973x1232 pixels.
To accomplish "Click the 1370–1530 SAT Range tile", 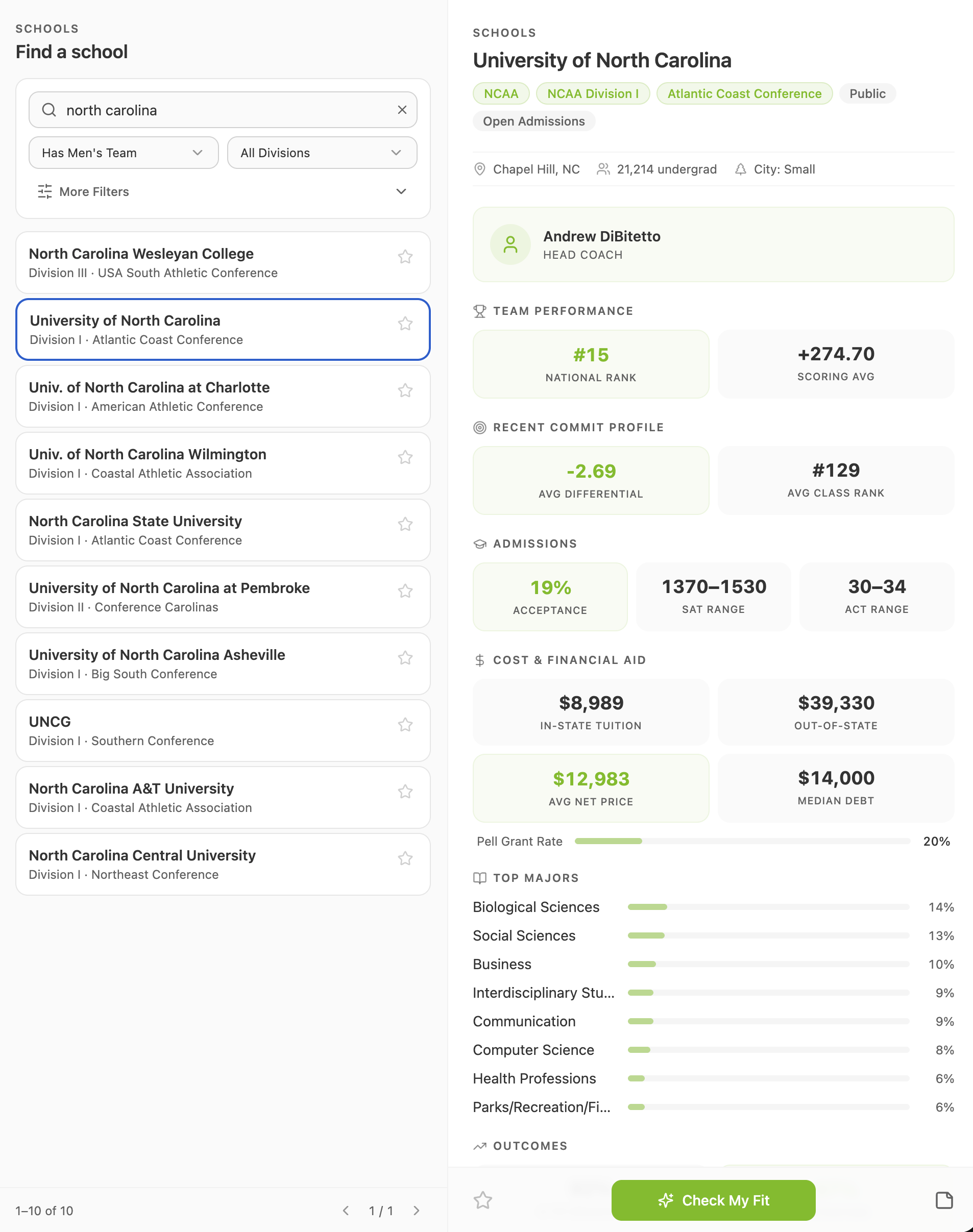I will click(x=713, y=597).
